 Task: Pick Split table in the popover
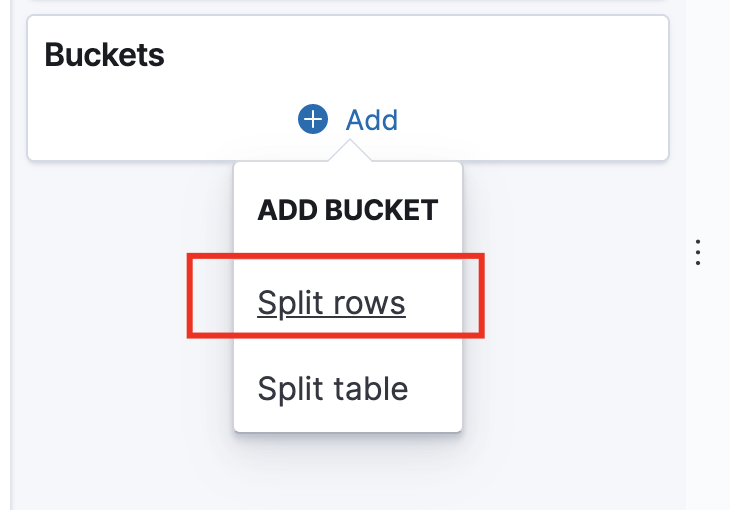(x=332, y=387)
